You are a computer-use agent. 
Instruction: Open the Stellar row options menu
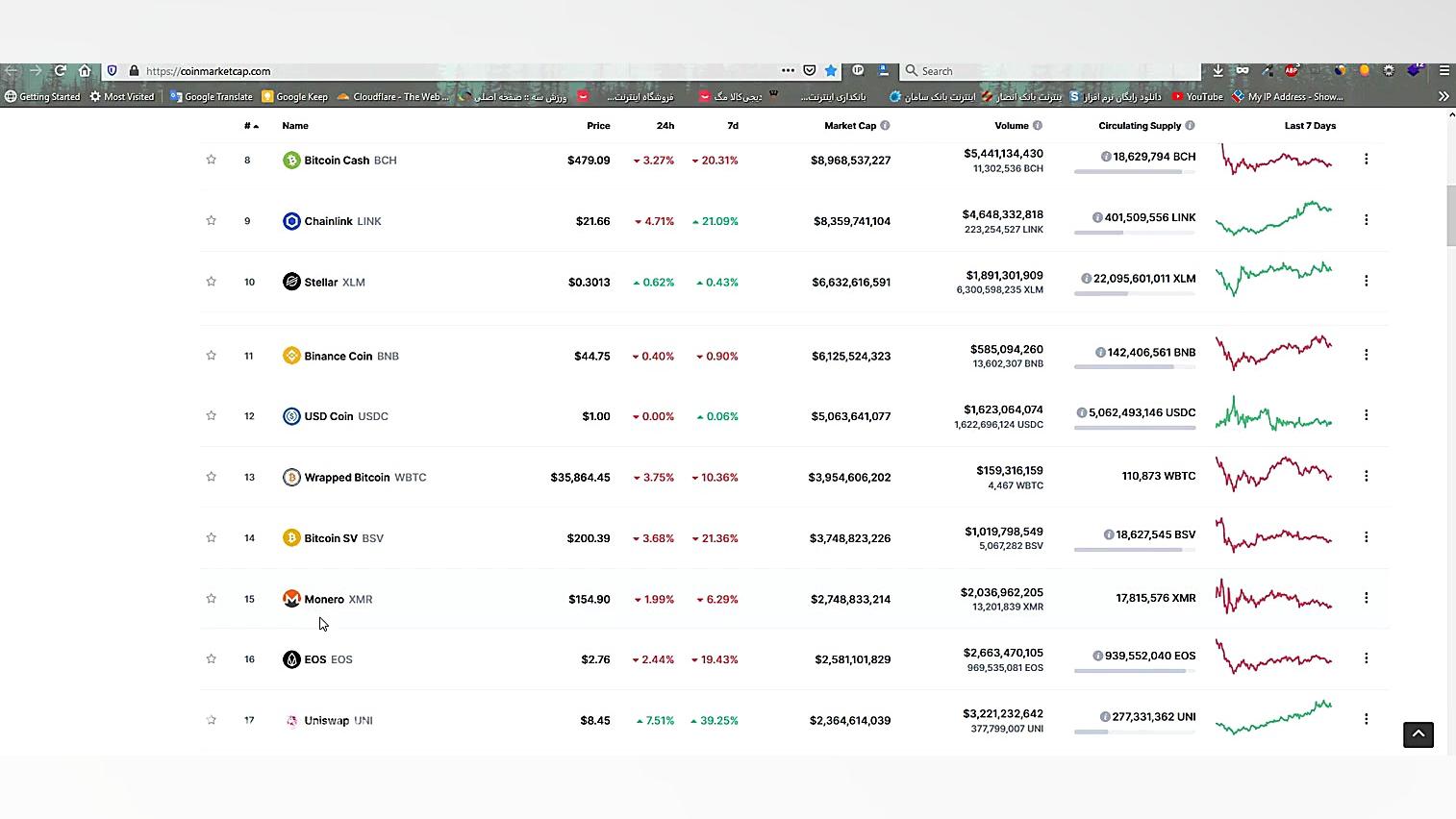click(1366, 281)
